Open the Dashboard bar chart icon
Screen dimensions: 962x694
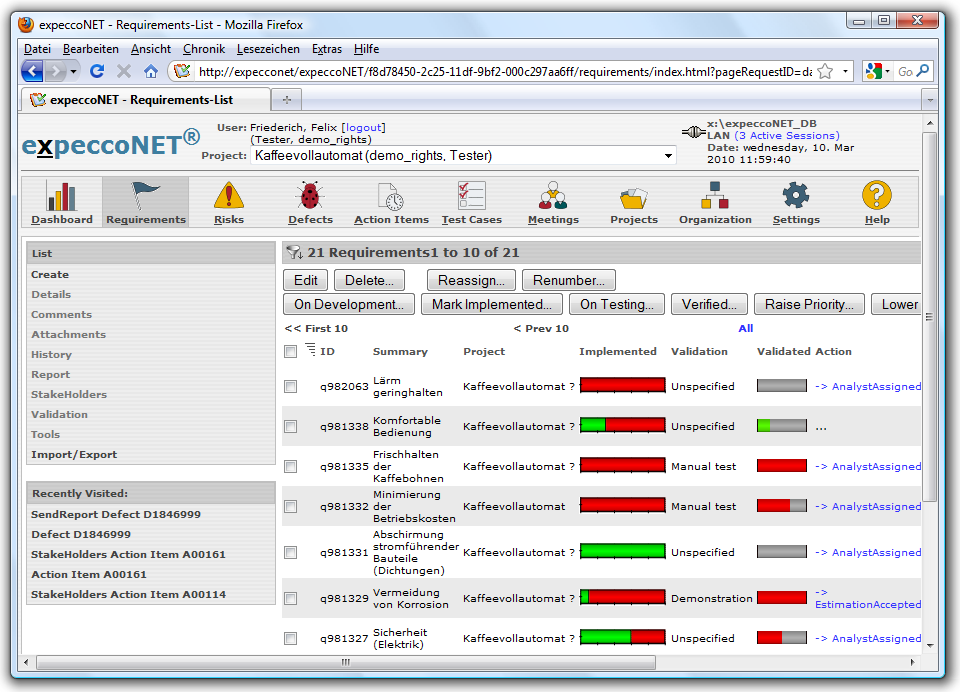61,196
